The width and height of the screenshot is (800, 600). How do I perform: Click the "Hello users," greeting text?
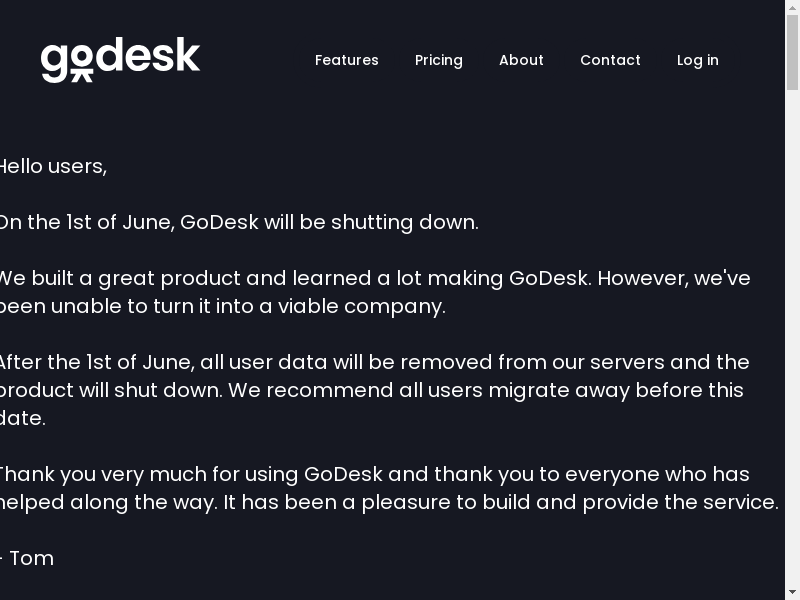(x=52, y=166)
